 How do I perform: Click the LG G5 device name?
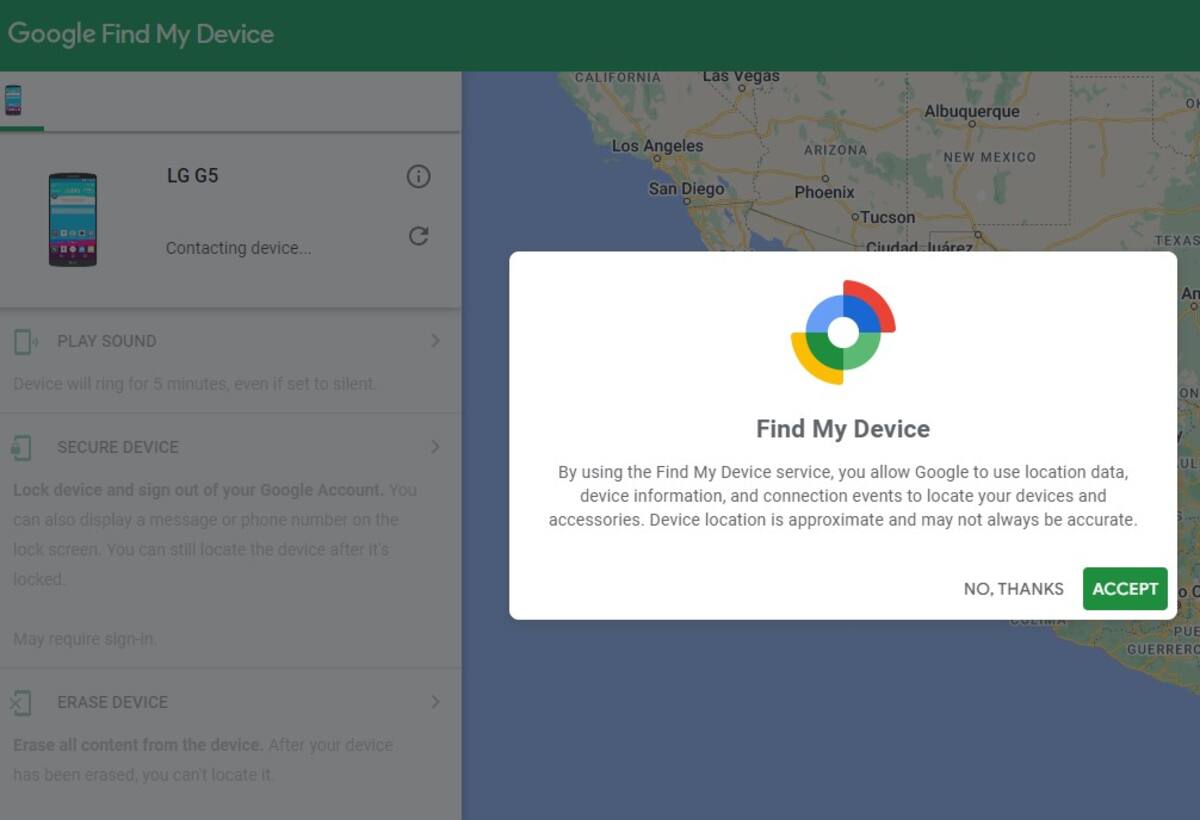(x=192, y=176)
